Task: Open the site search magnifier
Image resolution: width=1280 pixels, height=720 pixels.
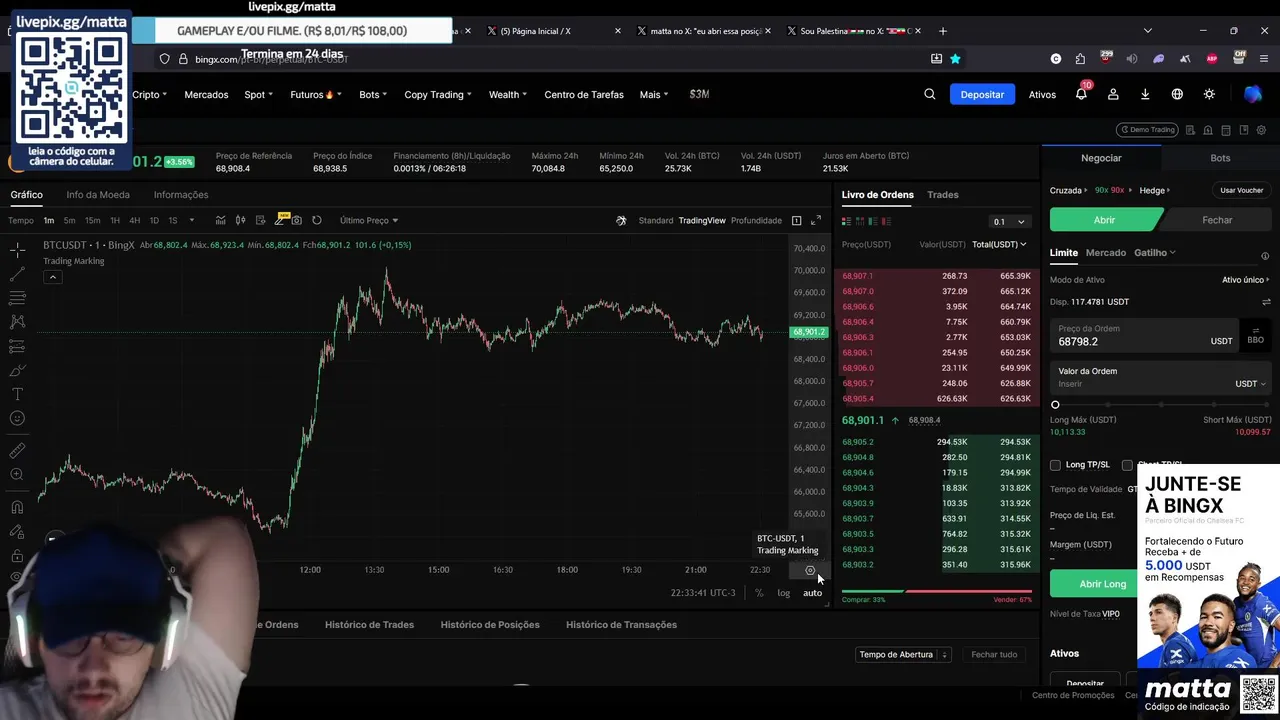Action: click(x=930, y=94)
